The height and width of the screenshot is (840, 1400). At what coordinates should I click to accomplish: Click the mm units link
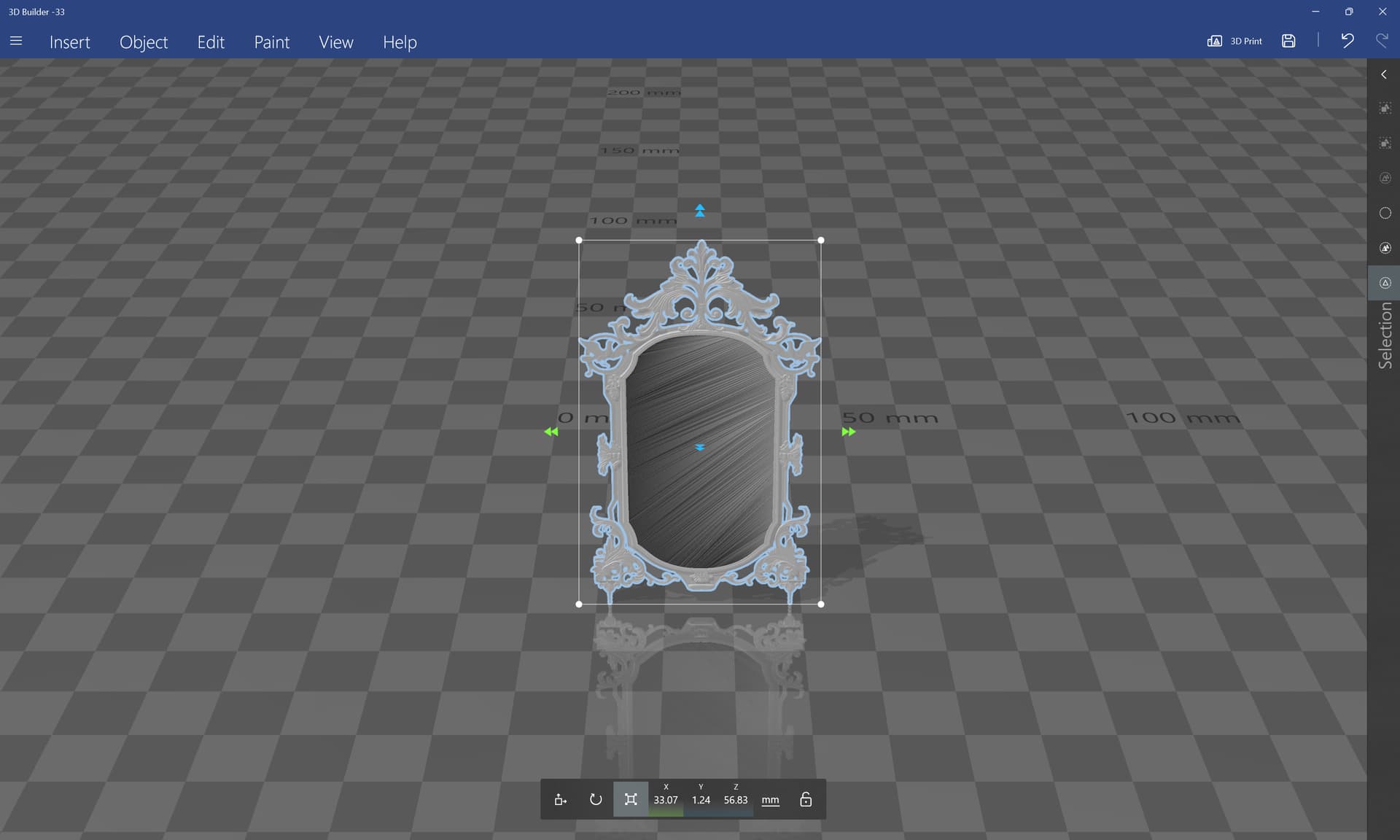[770, 800]
